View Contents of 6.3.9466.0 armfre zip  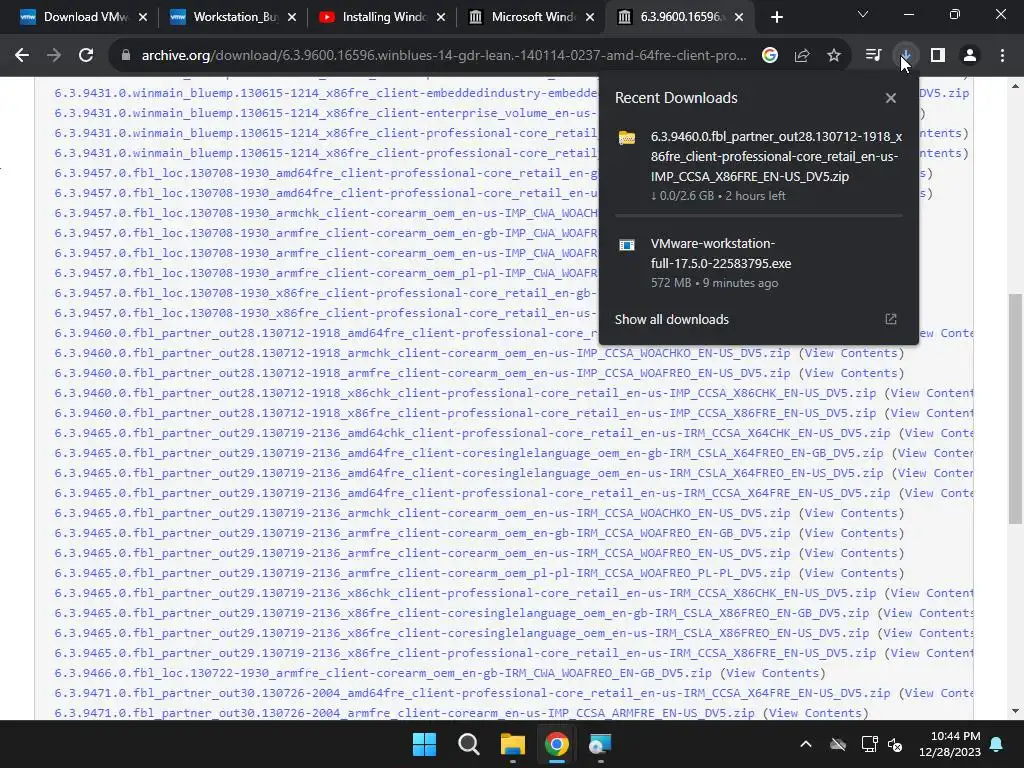click(773, 673)
